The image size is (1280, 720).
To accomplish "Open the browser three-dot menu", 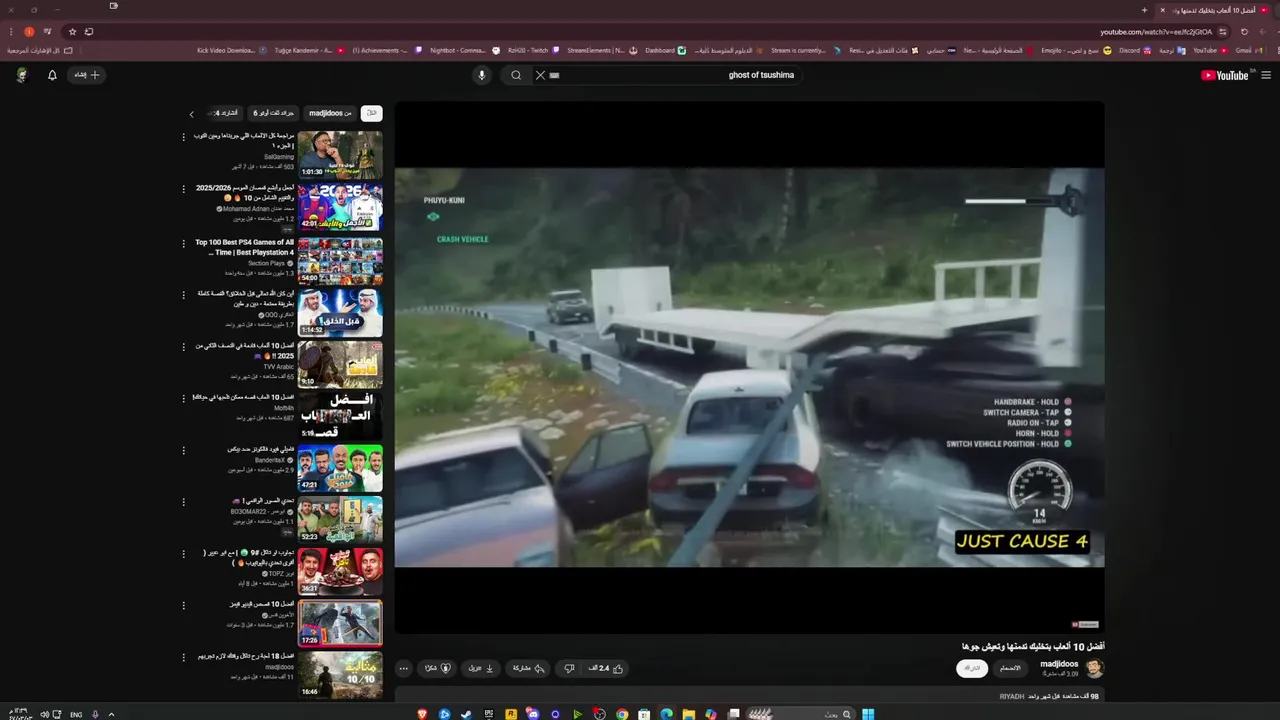I will (12, 32).
